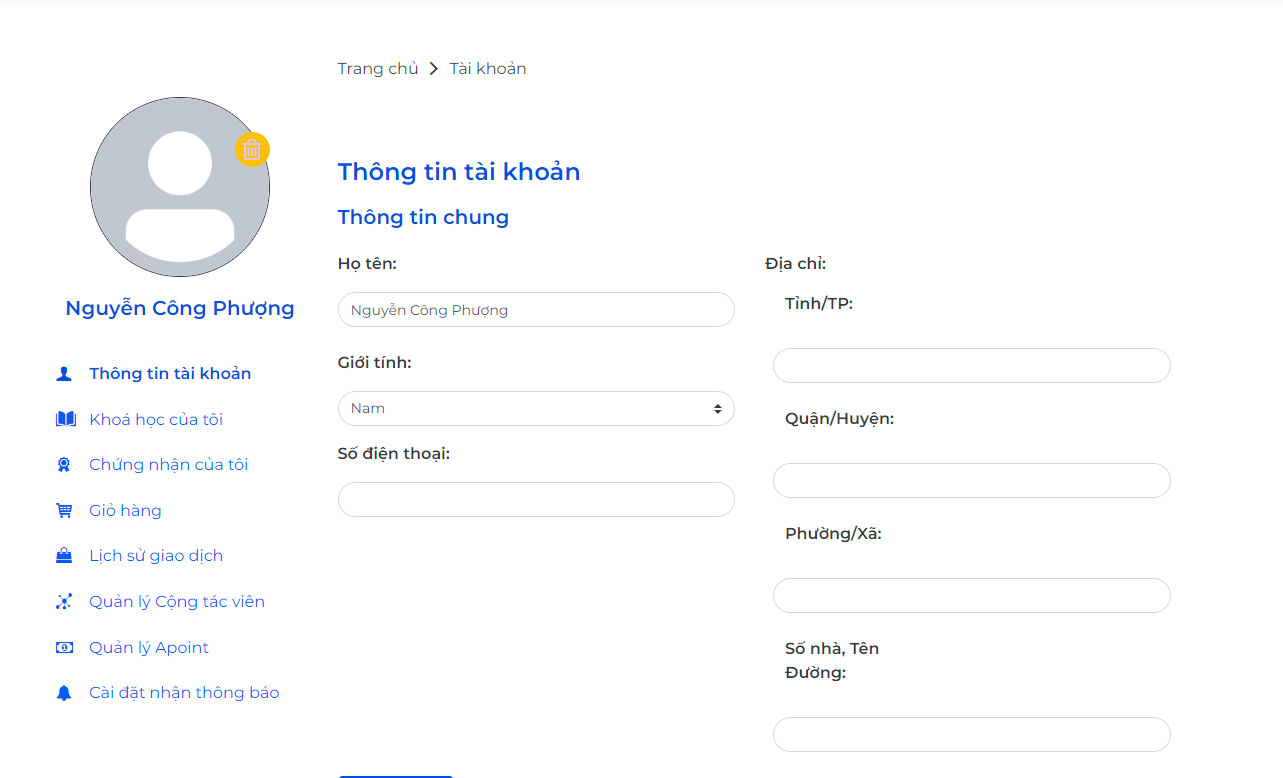The image size is (1283, 778).
Task: Click the Tỉnh/TP input field
Action: (x=972, y=366)
